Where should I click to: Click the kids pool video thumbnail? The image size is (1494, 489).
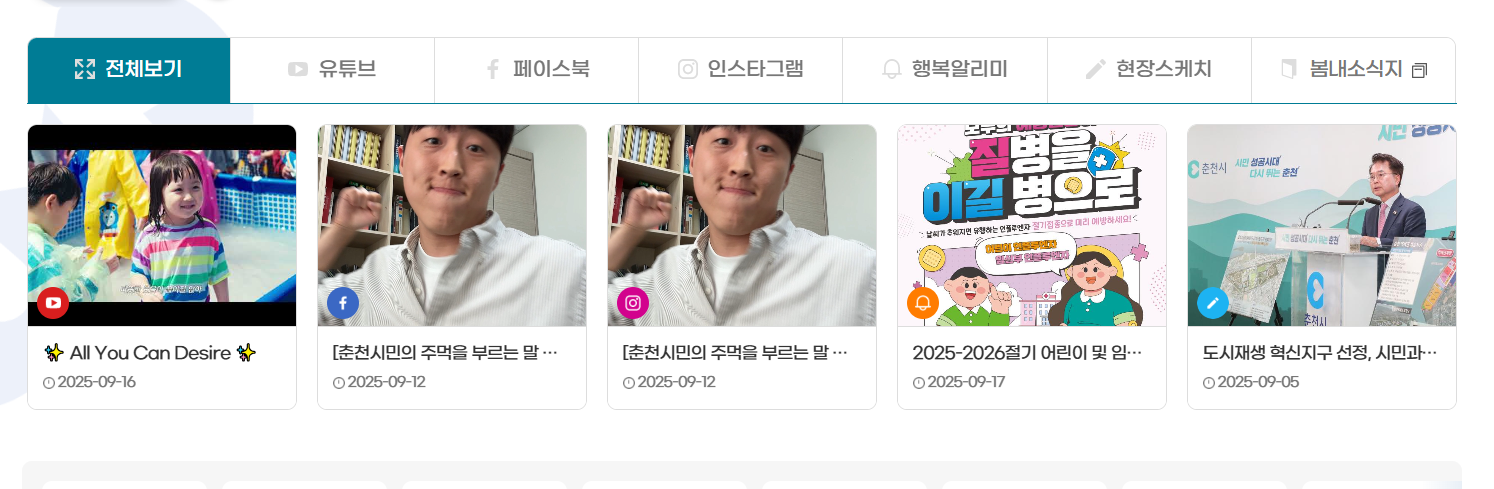tap(162, 225)
